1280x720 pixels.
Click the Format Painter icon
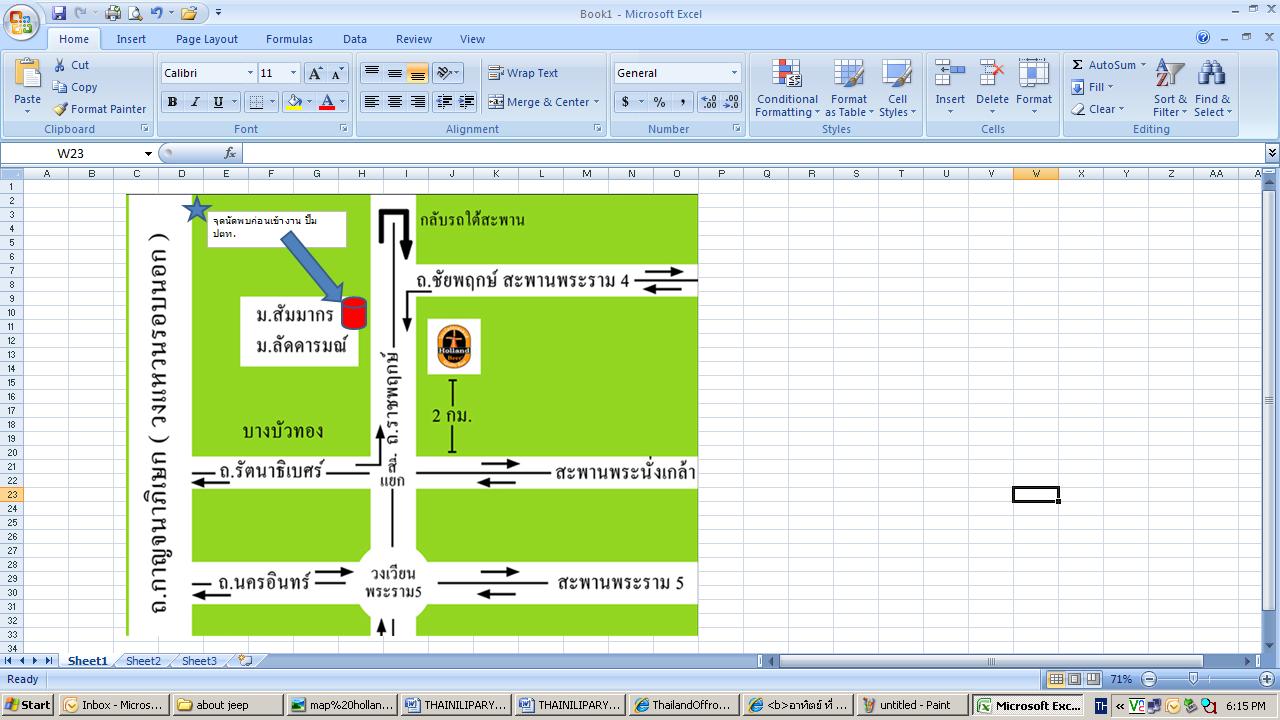coord(62,109)
